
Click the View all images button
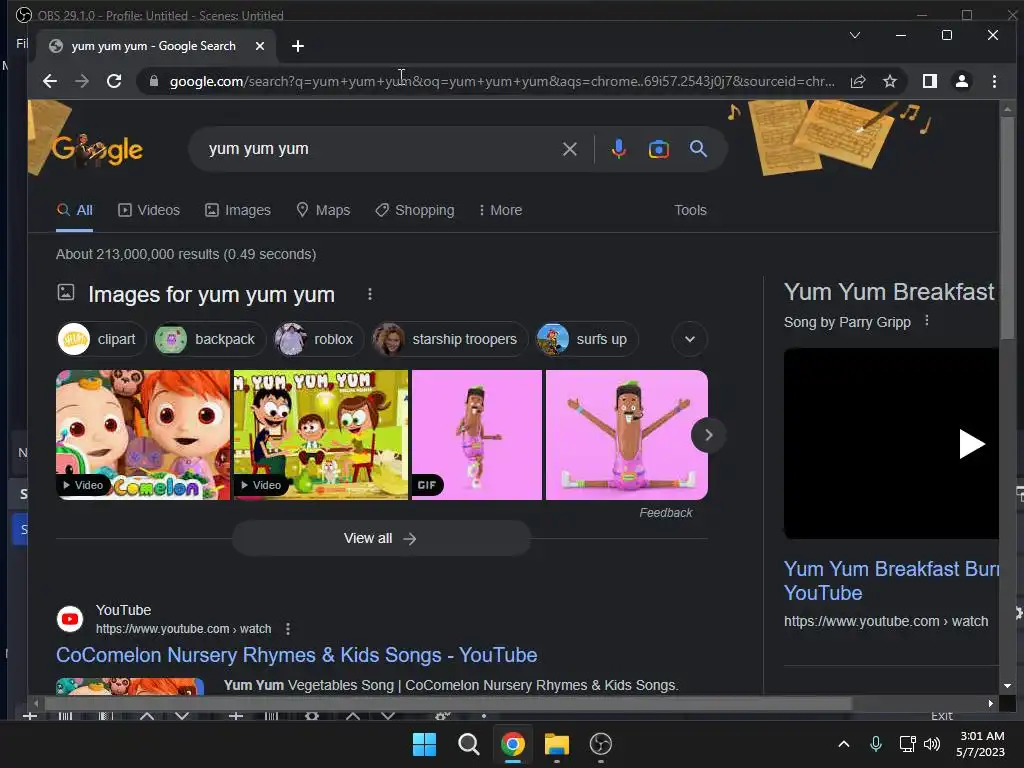tap(381, 538)
